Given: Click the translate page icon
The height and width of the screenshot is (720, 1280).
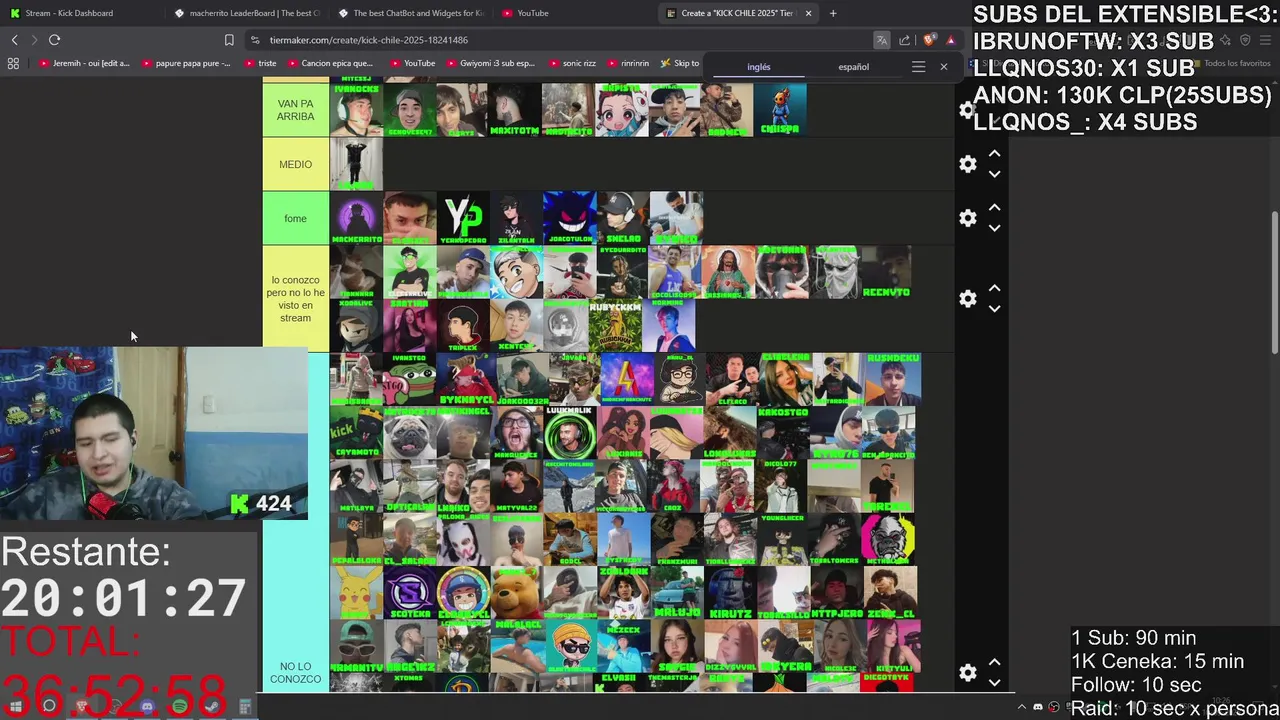Looking at the screenshot, I should coord(881,40).
